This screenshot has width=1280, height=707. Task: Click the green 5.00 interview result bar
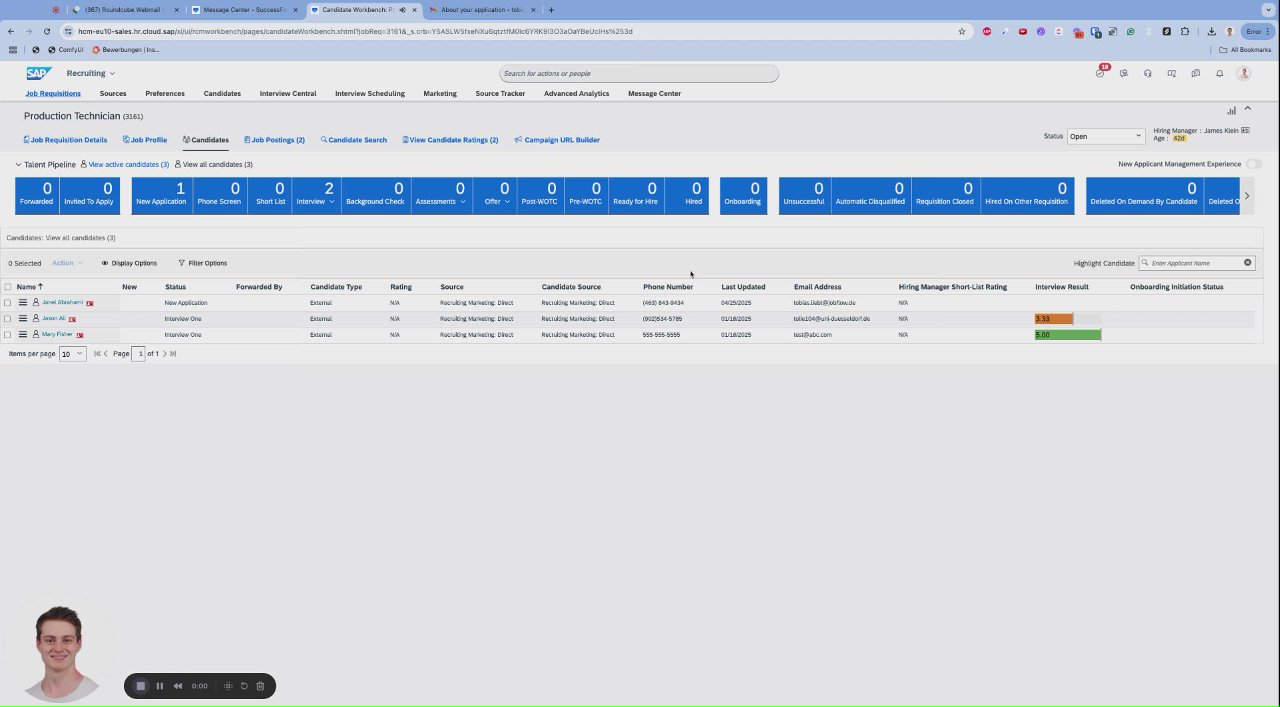point(1068,335)
